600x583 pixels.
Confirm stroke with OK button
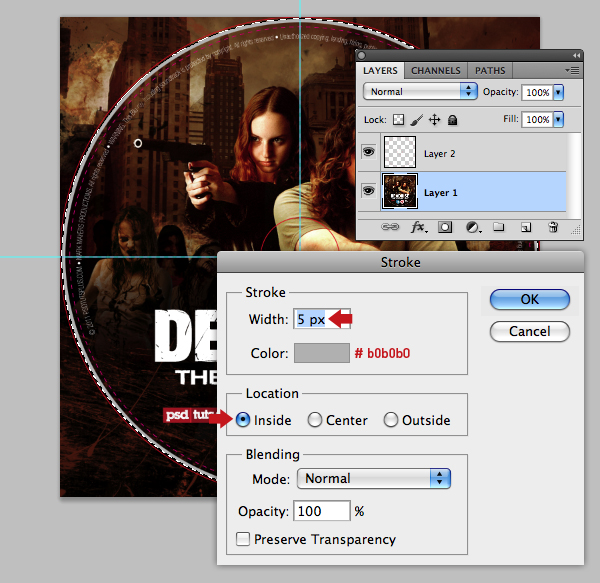[530, 299]
